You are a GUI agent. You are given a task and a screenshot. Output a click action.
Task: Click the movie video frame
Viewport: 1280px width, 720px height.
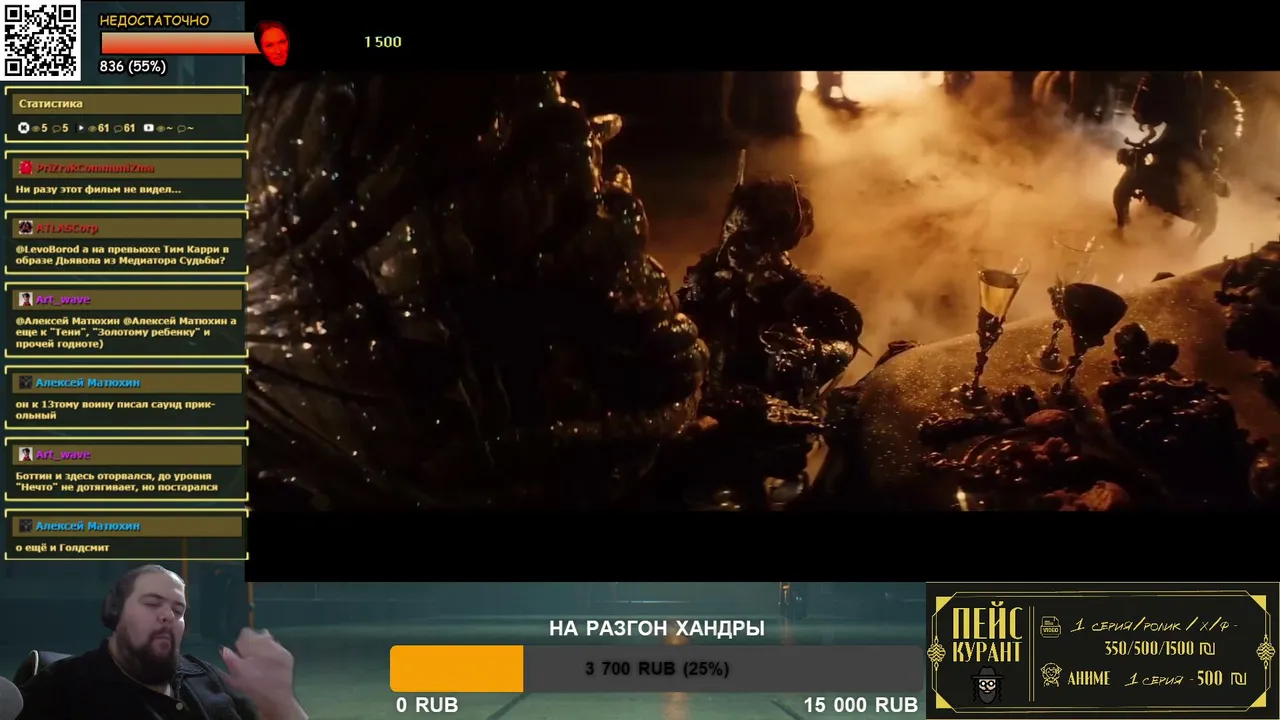[x=763, y=290]
